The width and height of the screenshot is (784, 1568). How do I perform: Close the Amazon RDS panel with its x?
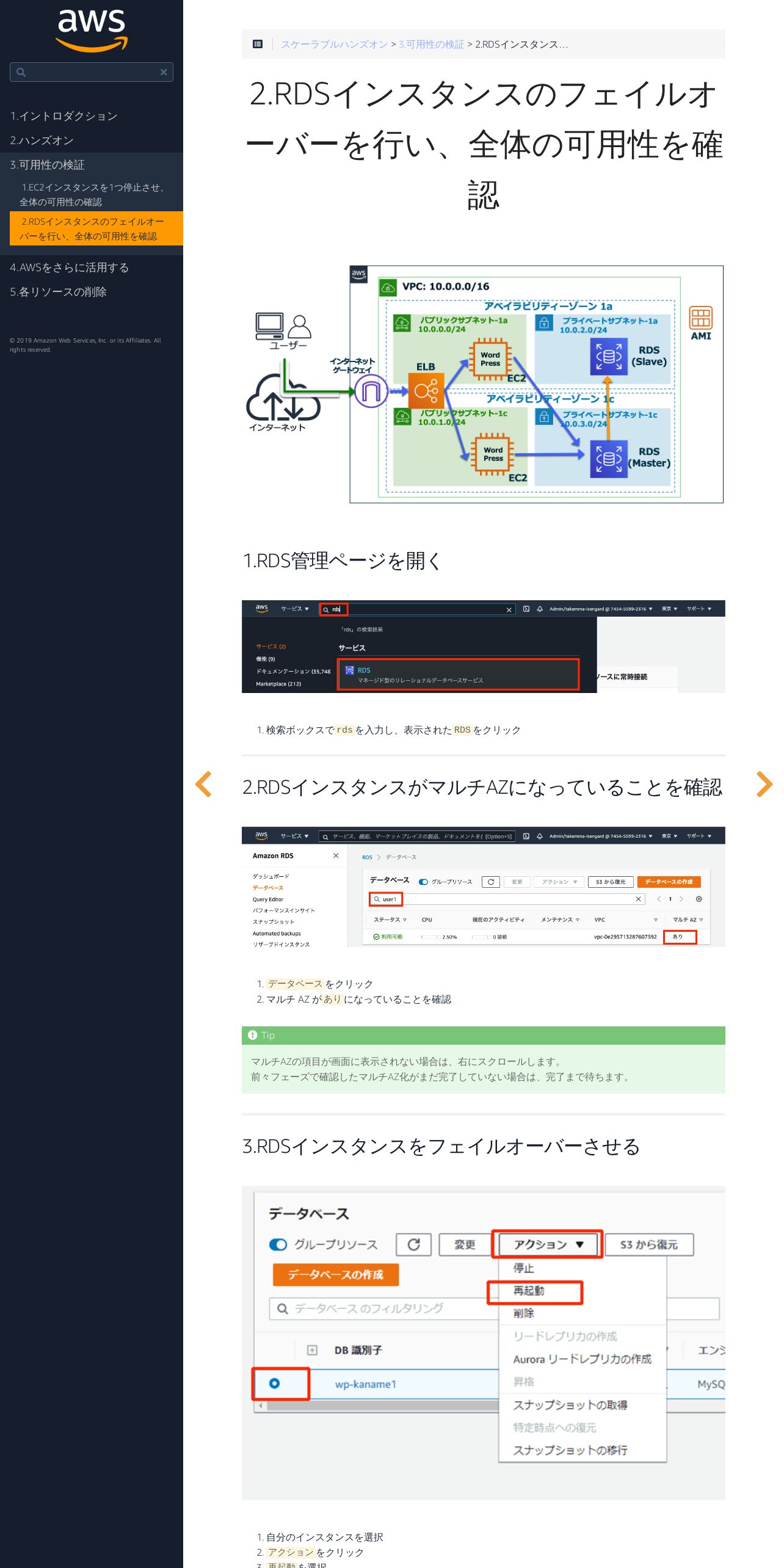click(336, 855)
